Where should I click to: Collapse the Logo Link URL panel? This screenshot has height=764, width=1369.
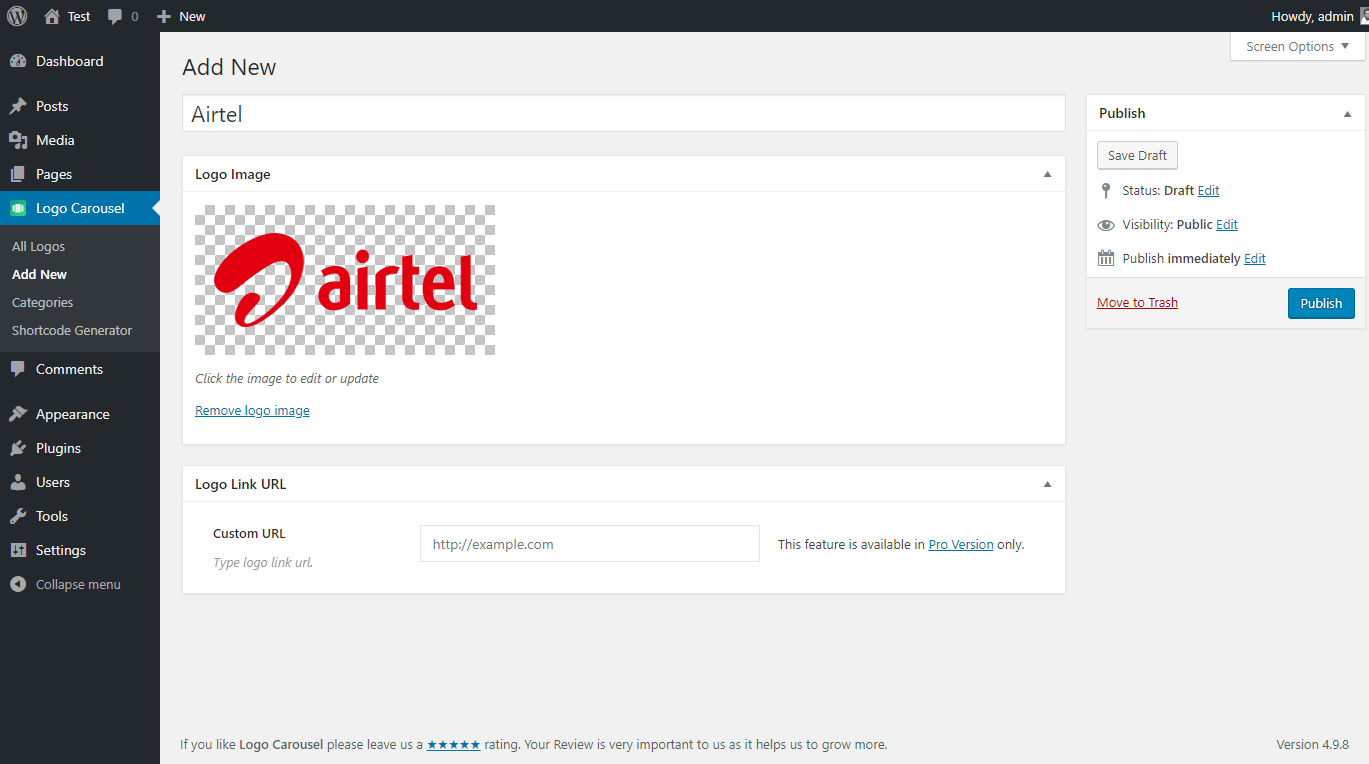pos(1047,484)
